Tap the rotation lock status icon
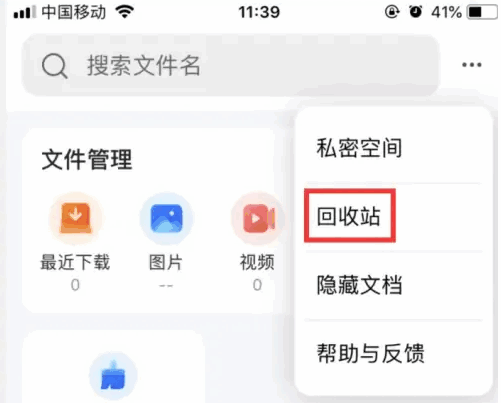501x403 pixels. click(392, 12)
